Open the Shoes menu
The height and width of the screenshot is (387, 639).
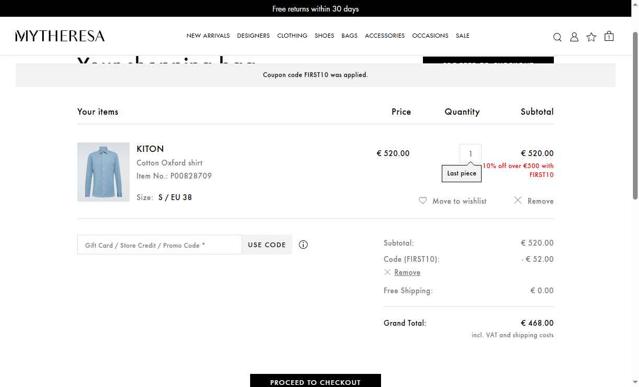coord(324,36)
